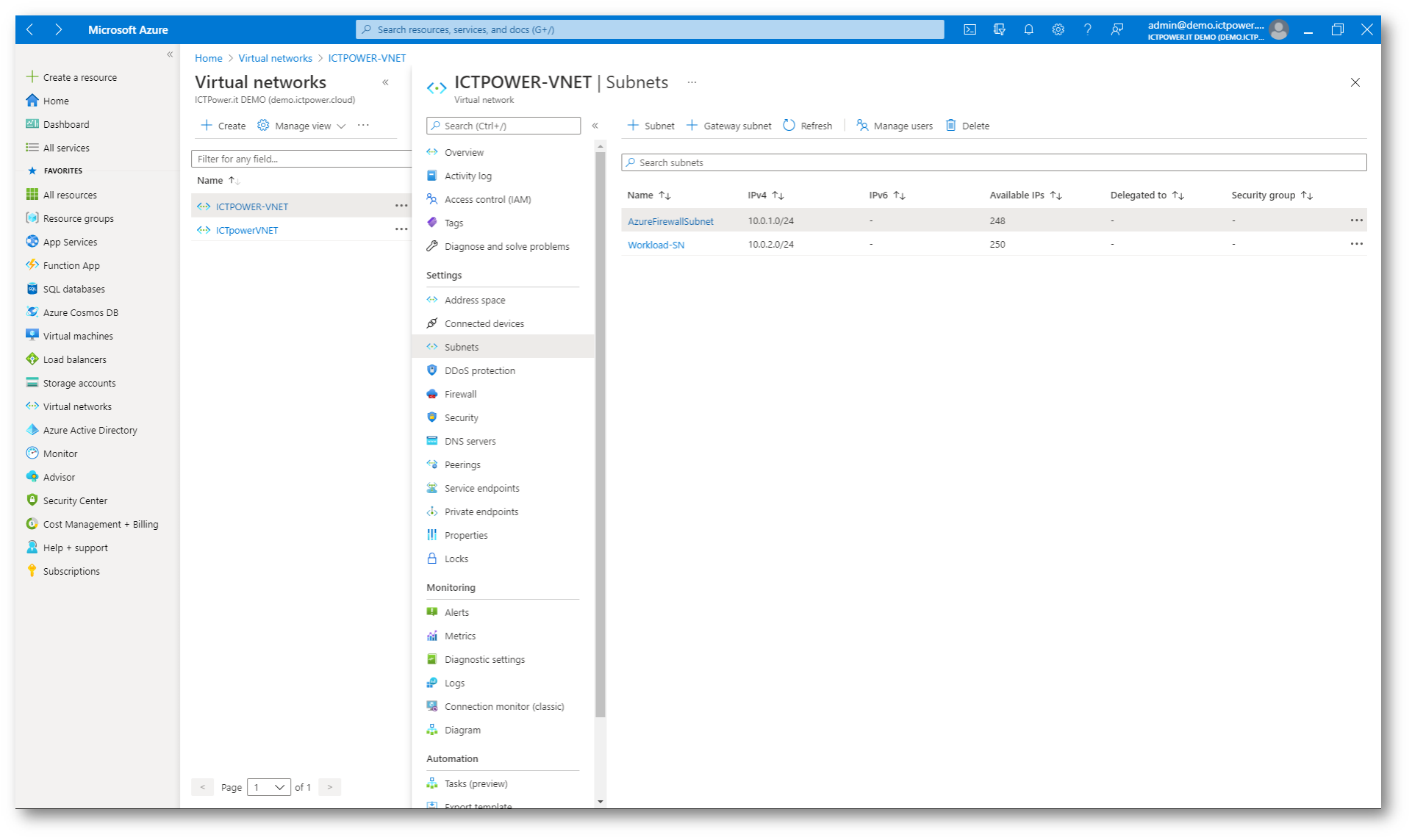Open the Directory and subscription filter icon
This screenshot has height=840, width=1412.
tap(999, 29)
